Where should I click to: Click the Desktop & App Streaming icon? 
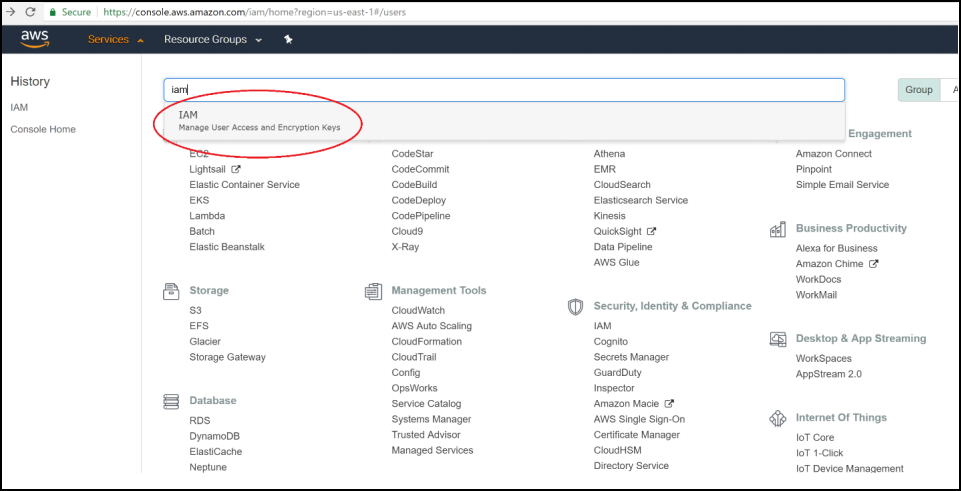pos(777,339)
